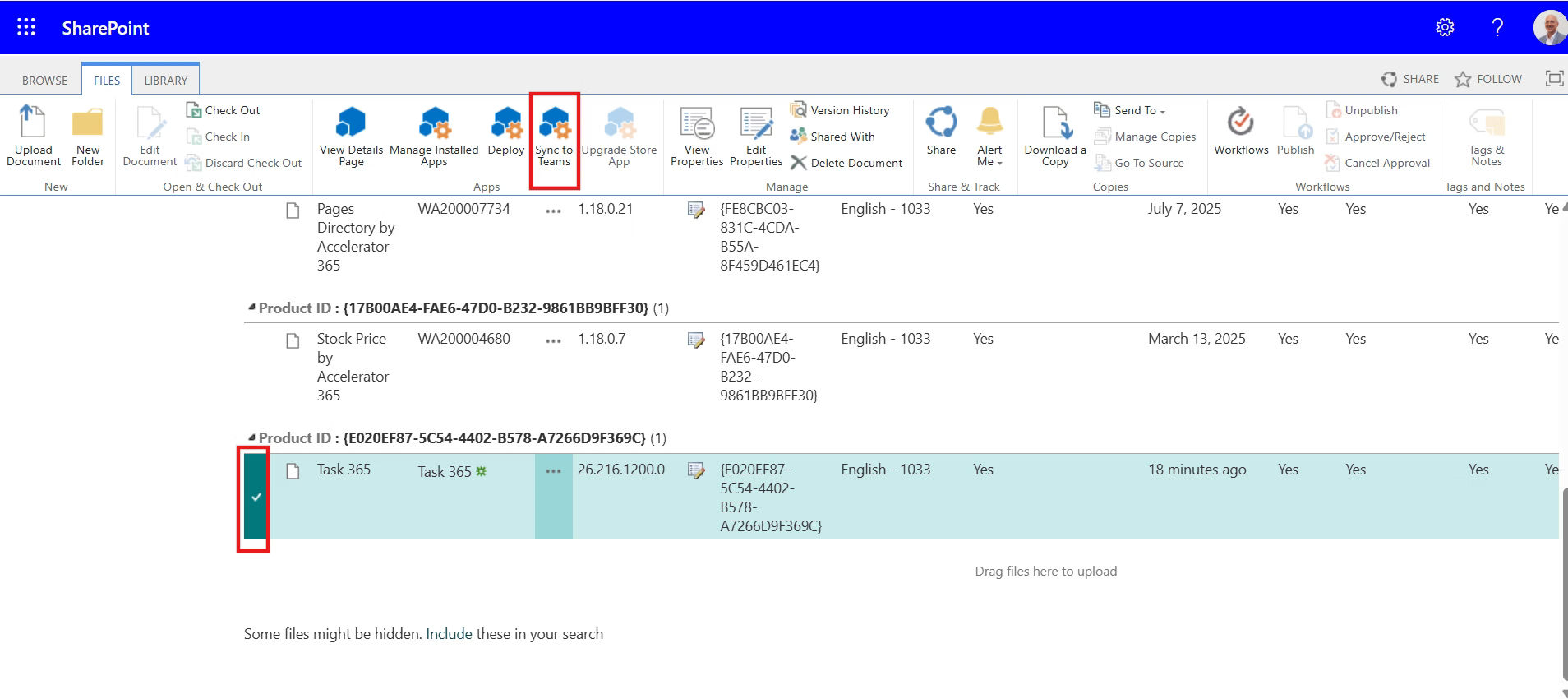Open Manage Installed Apps

point(434,136)
